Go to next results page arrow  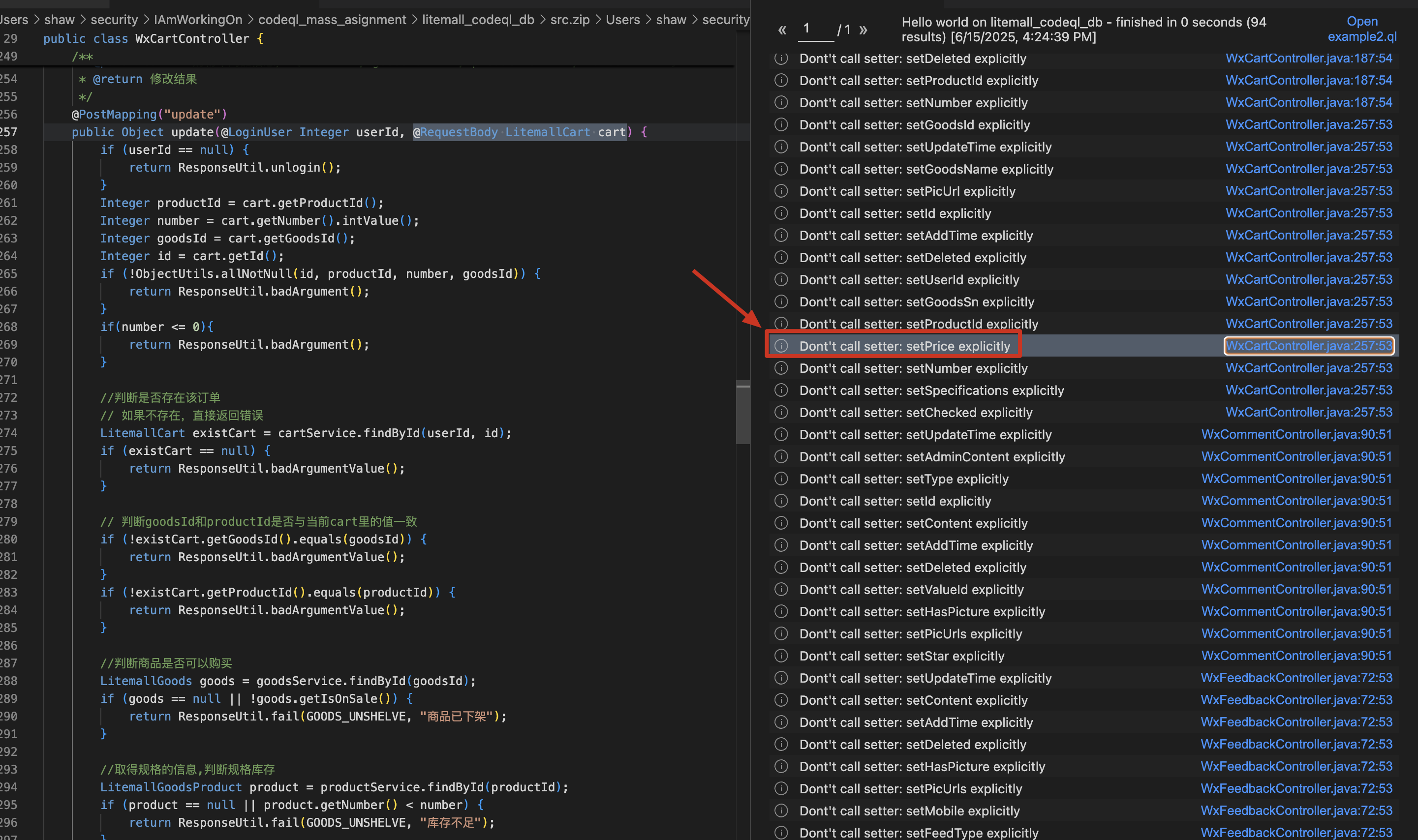pos(863,30)
